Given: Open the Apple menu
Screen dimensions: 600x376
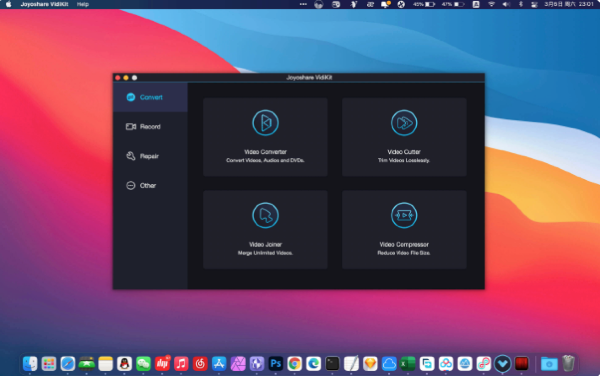Looking at the screenshot, I should tap(8, 4).
